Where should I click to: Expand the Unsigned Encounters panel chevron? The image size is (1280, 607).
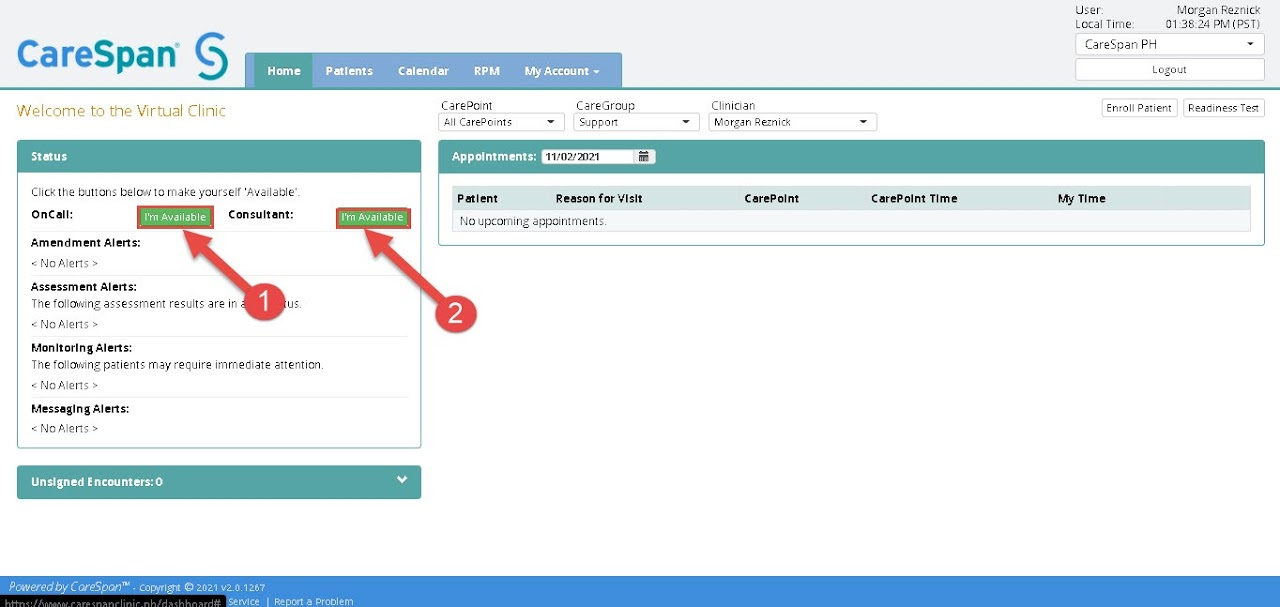(402, 481)
